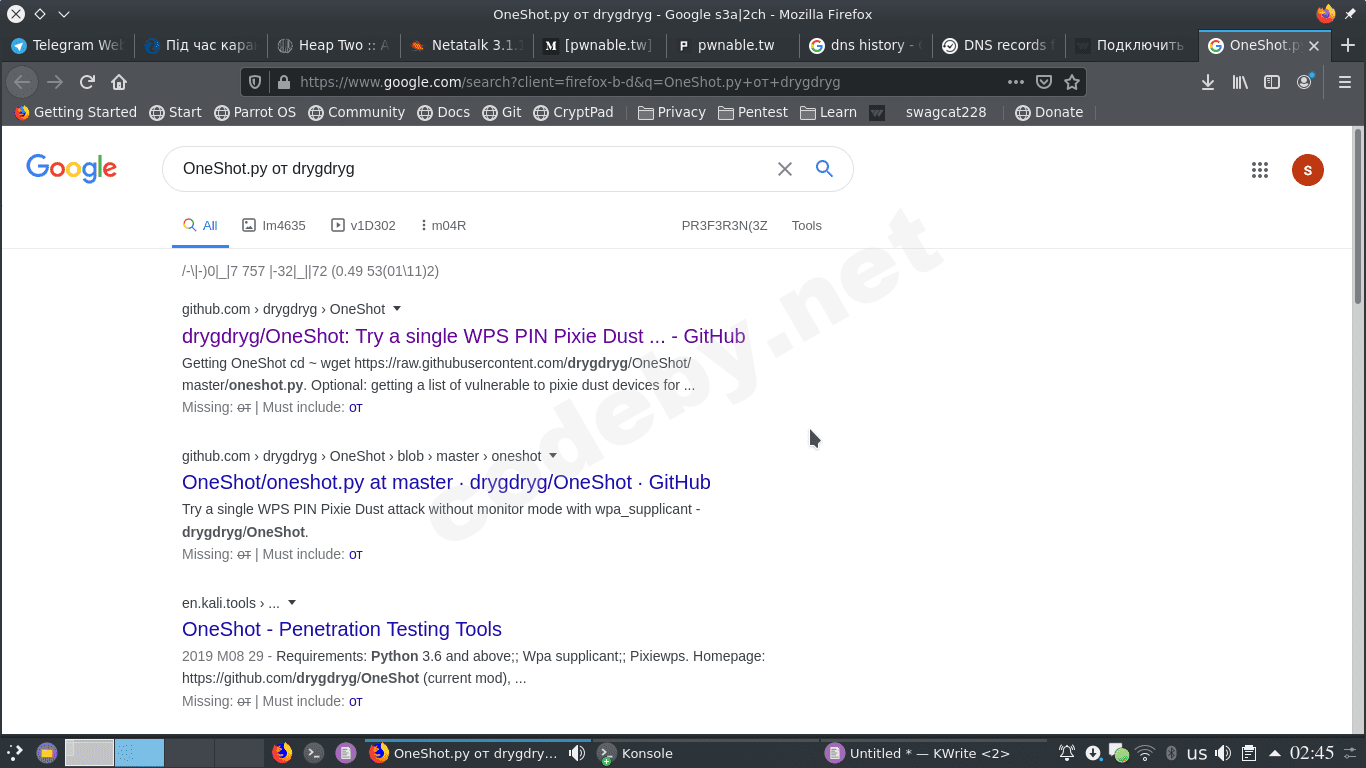Expand options for drygdryg › OneShot result

tap(397, 309)
